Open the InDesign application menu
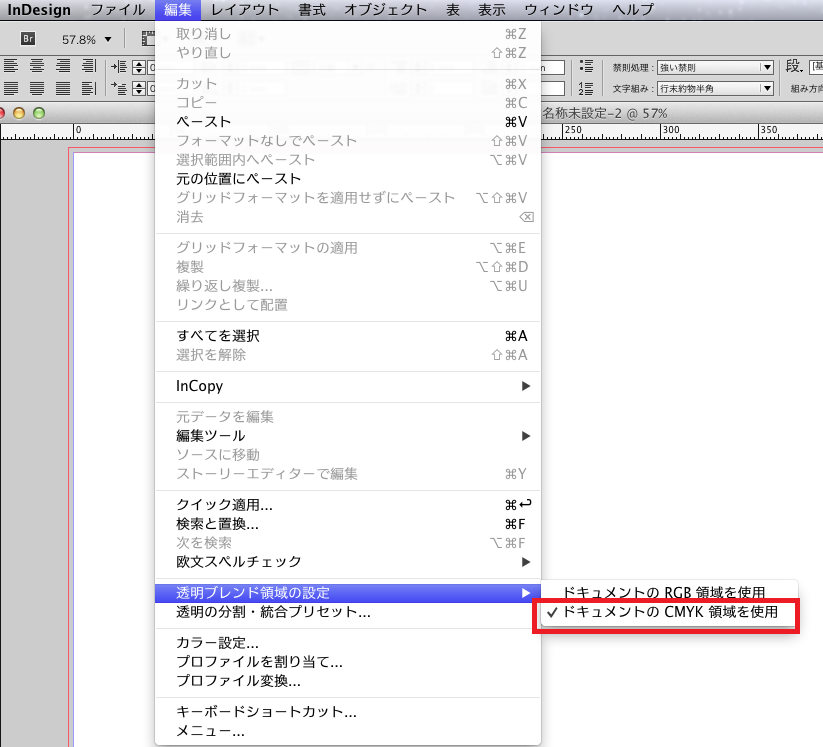 pos(39,10)
